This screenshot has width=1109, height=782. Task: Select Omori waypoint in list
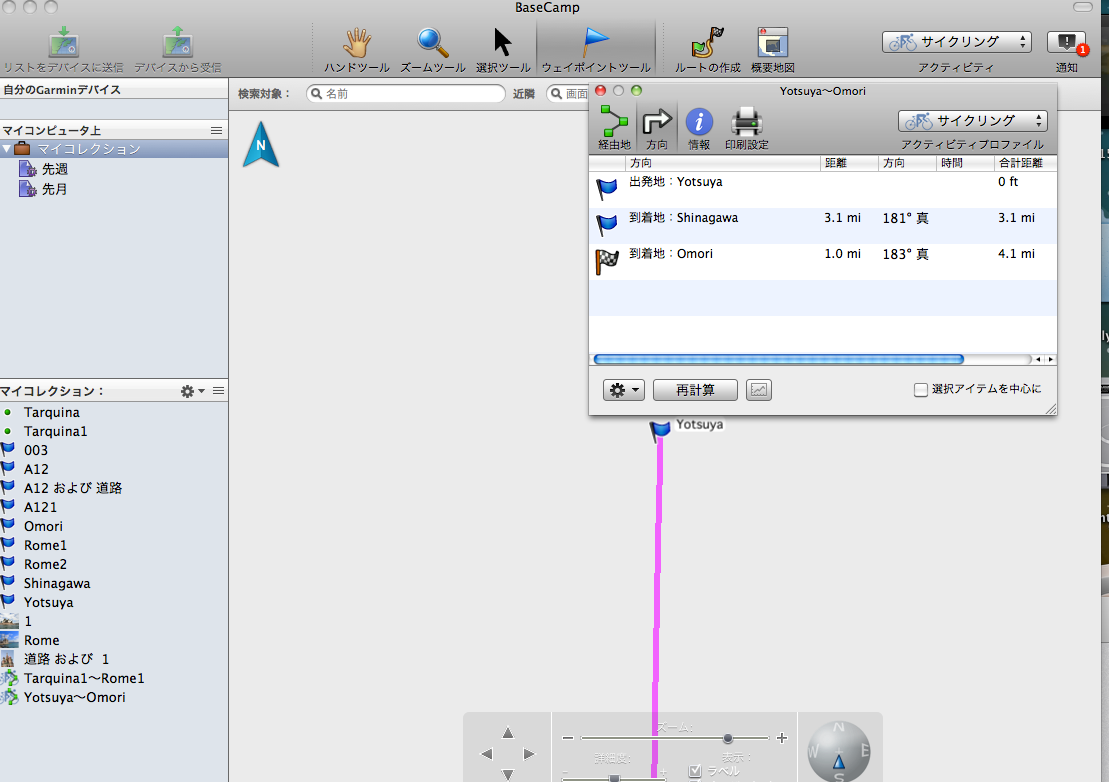click(x=43, y=526)
